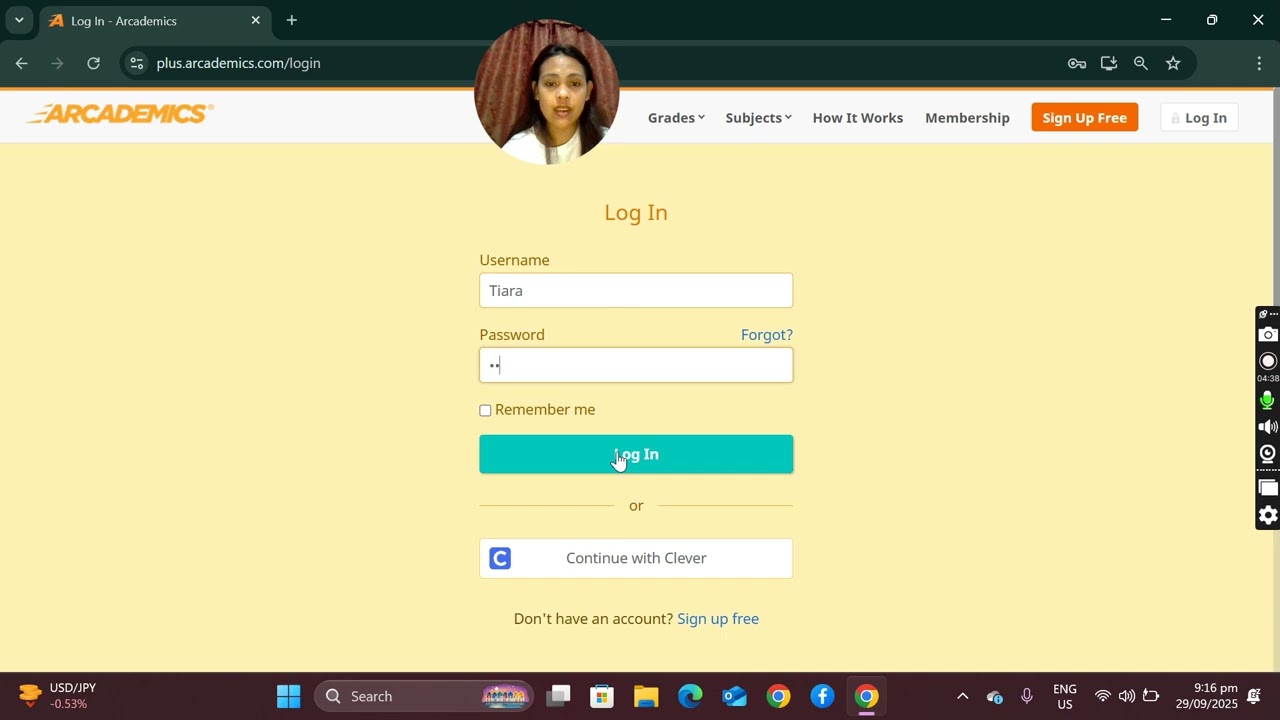Open the battery status in tray
This screenshot has width=1280, height=720.
click(x=1151, y=696)
